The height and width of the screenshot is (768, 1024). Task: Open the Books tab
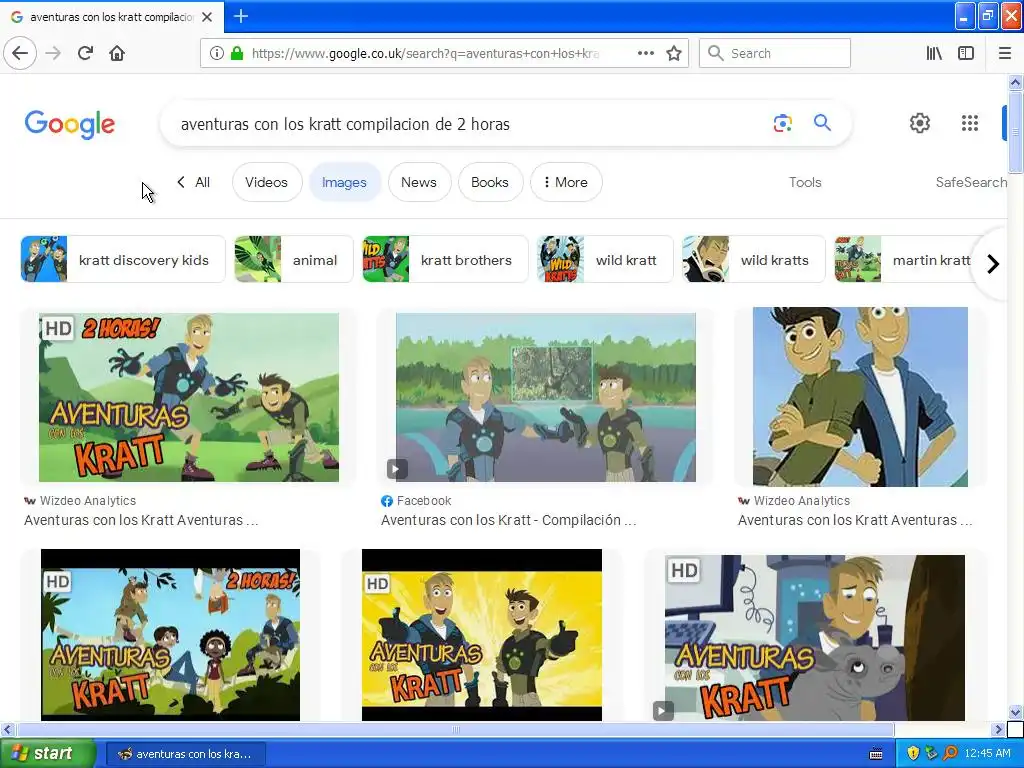point(490,182)
